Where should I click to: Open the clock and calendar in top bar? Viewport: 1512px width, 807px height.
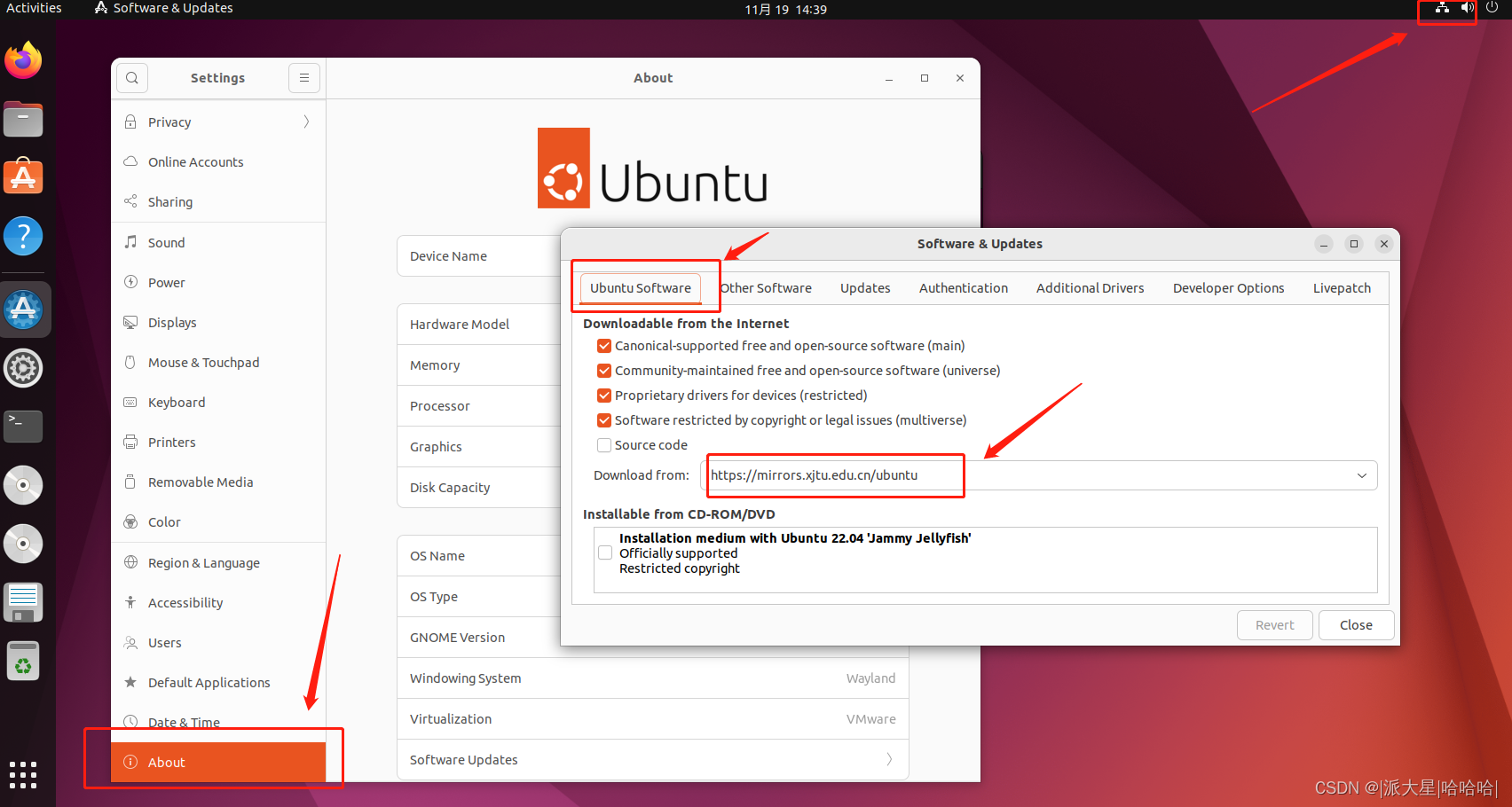click(785, 9)
